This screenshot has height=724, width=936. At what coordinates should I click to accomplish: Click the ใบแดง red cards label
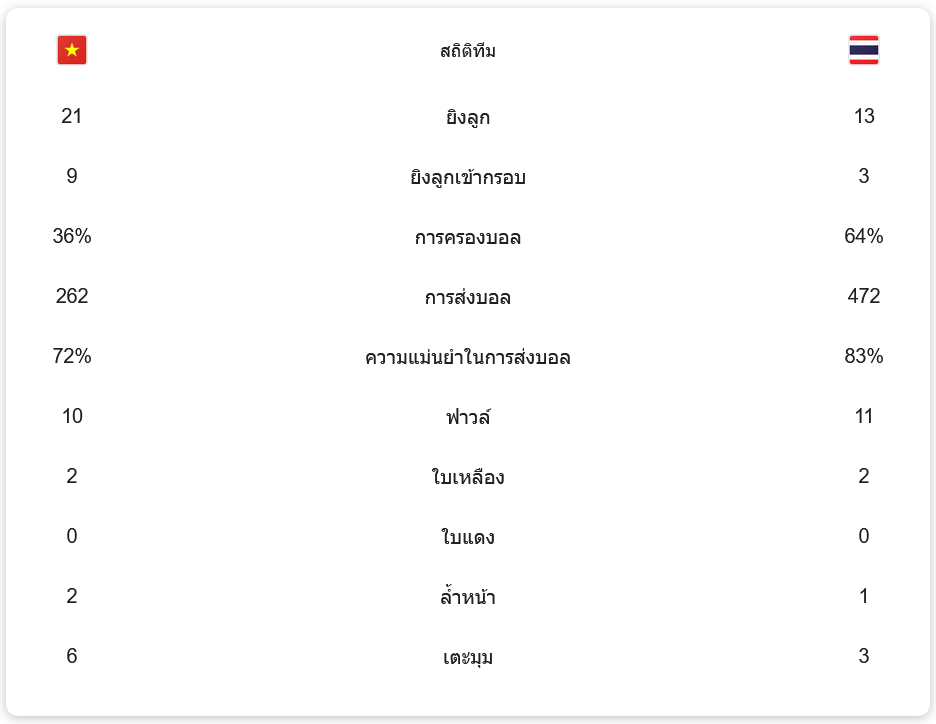pos(468,537)
